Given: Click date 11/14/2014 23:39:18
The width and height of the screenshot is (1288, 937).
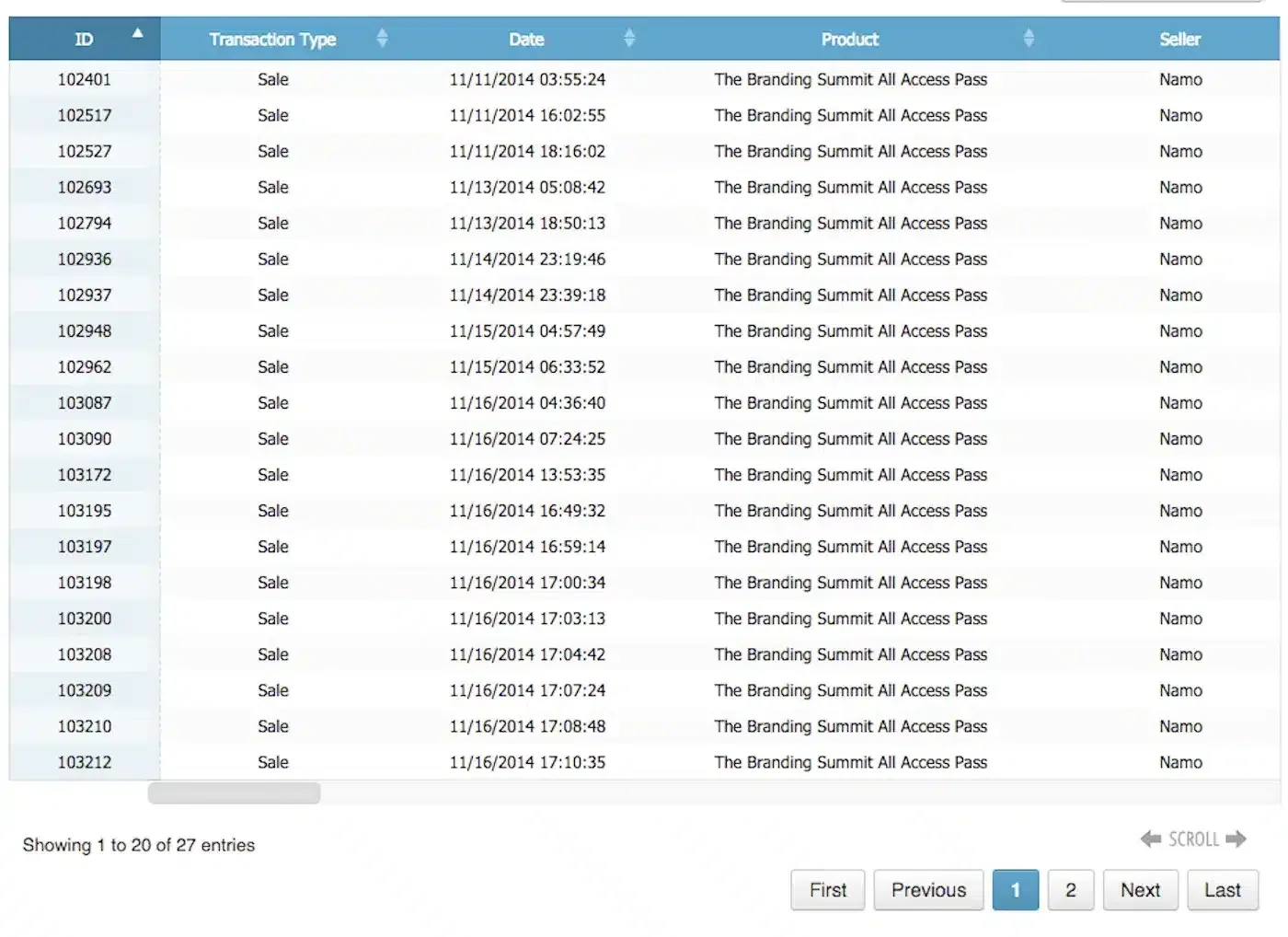Looking at the screenshot, I should pos(527,295).
